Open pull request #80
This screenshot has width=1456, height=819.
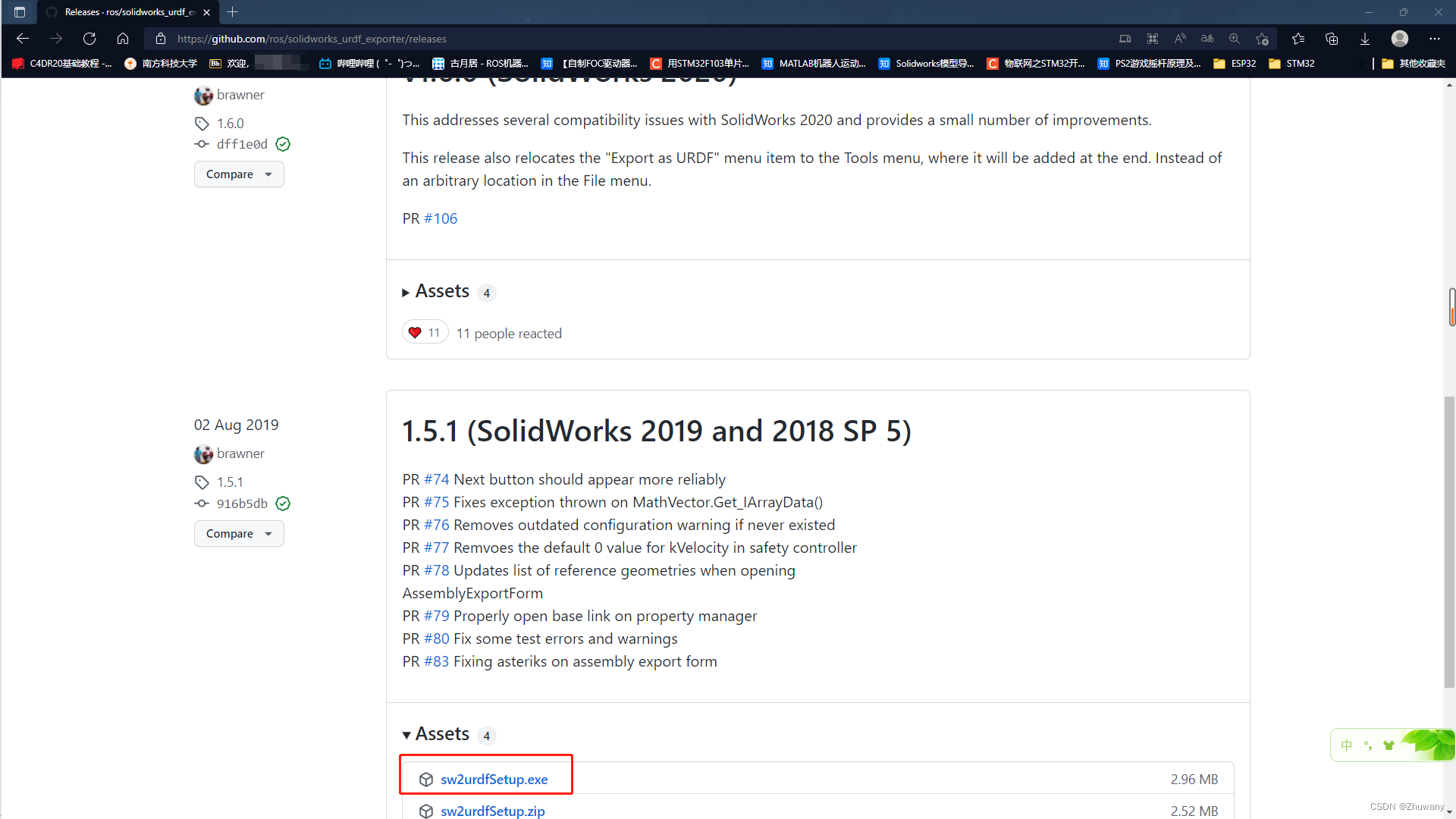(437, 639)
